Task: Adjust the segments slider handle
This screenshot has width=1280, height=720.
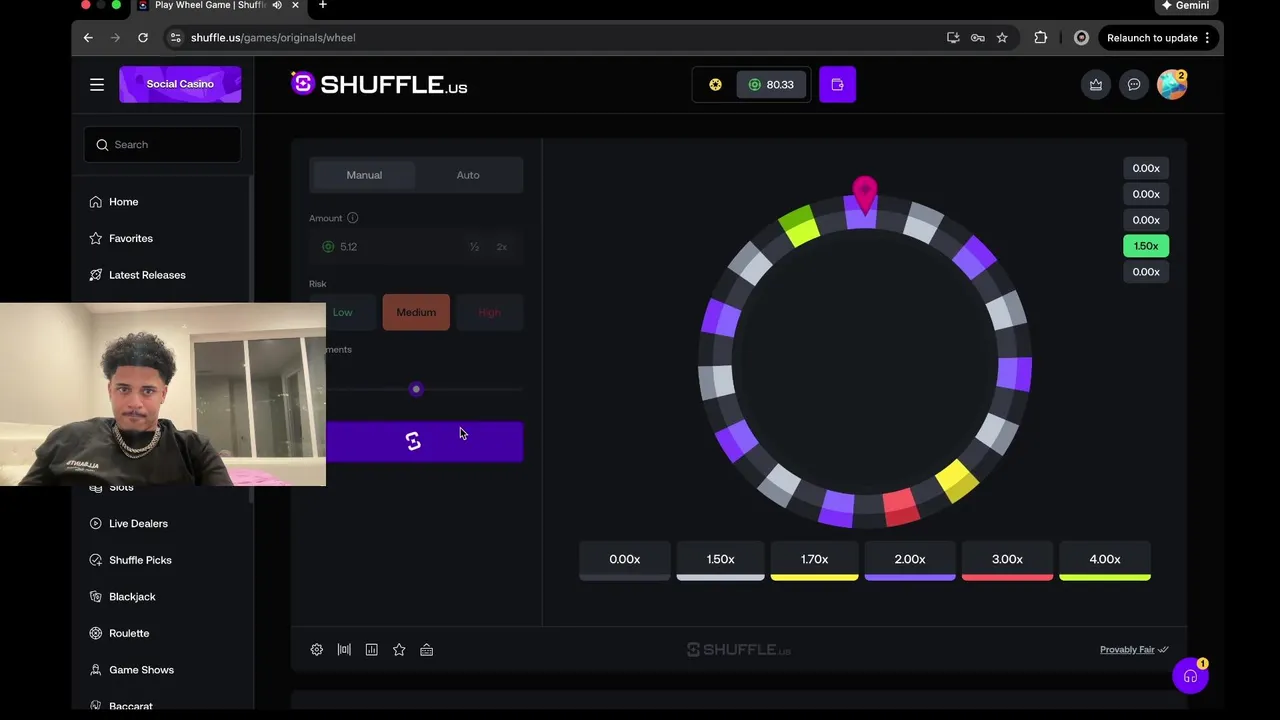Action: 416,389
